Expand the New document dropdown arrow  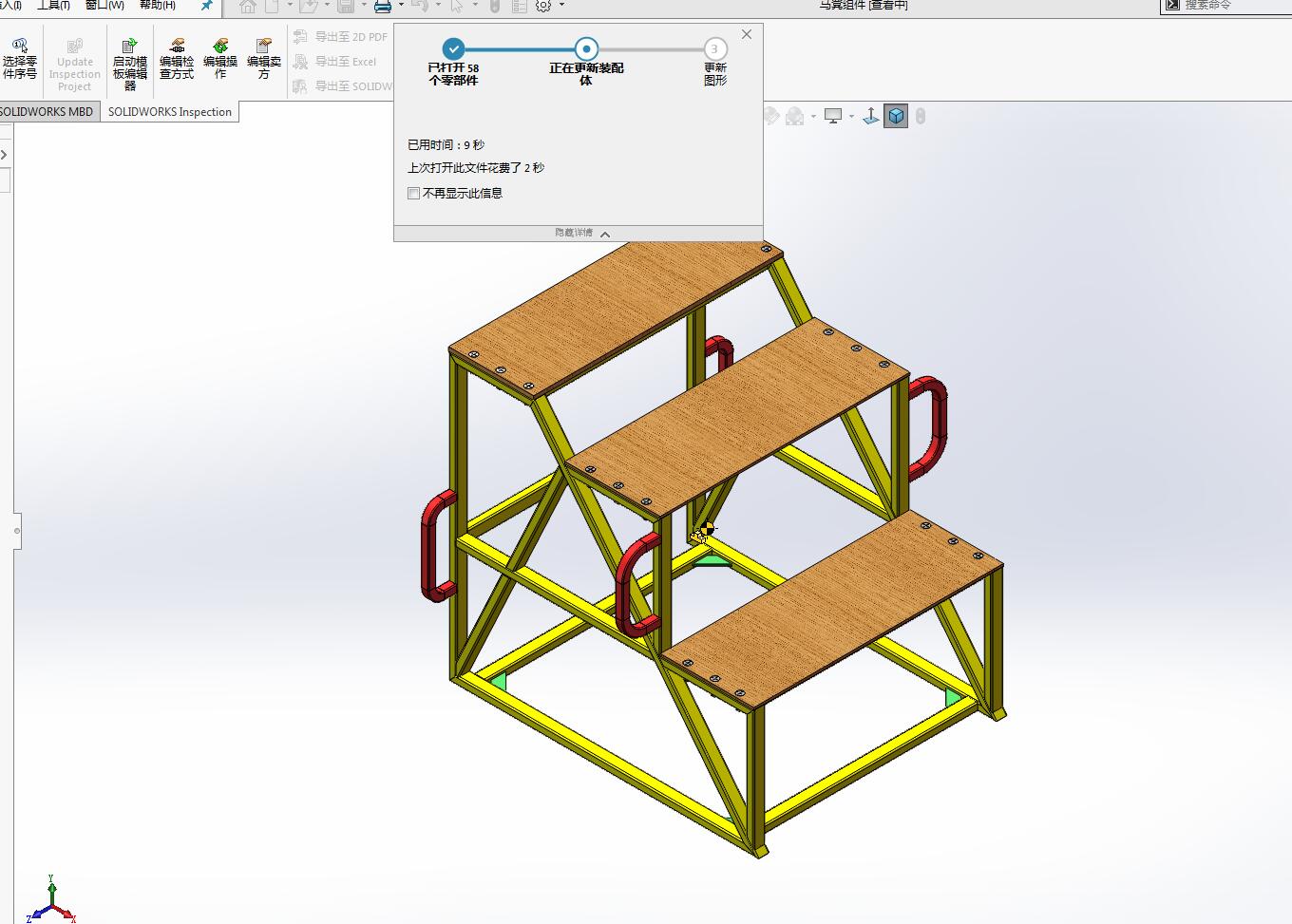[x=290, y=6]
